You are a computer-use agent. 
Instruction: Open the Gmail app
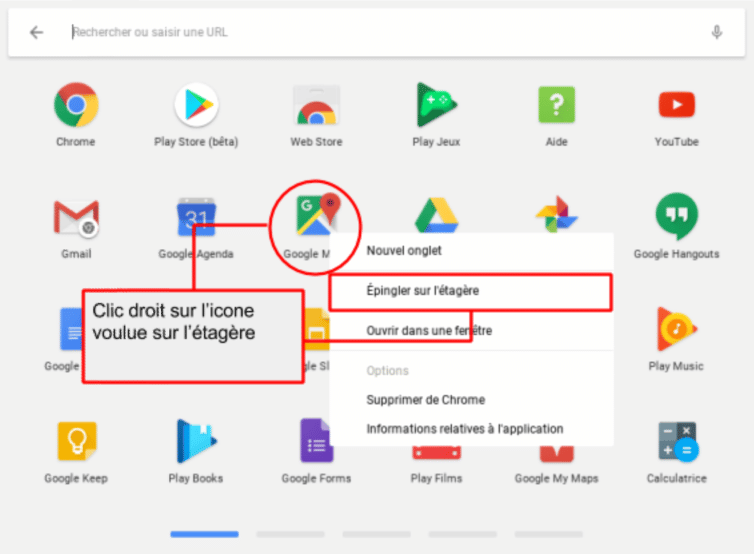(x=75, y=219)
